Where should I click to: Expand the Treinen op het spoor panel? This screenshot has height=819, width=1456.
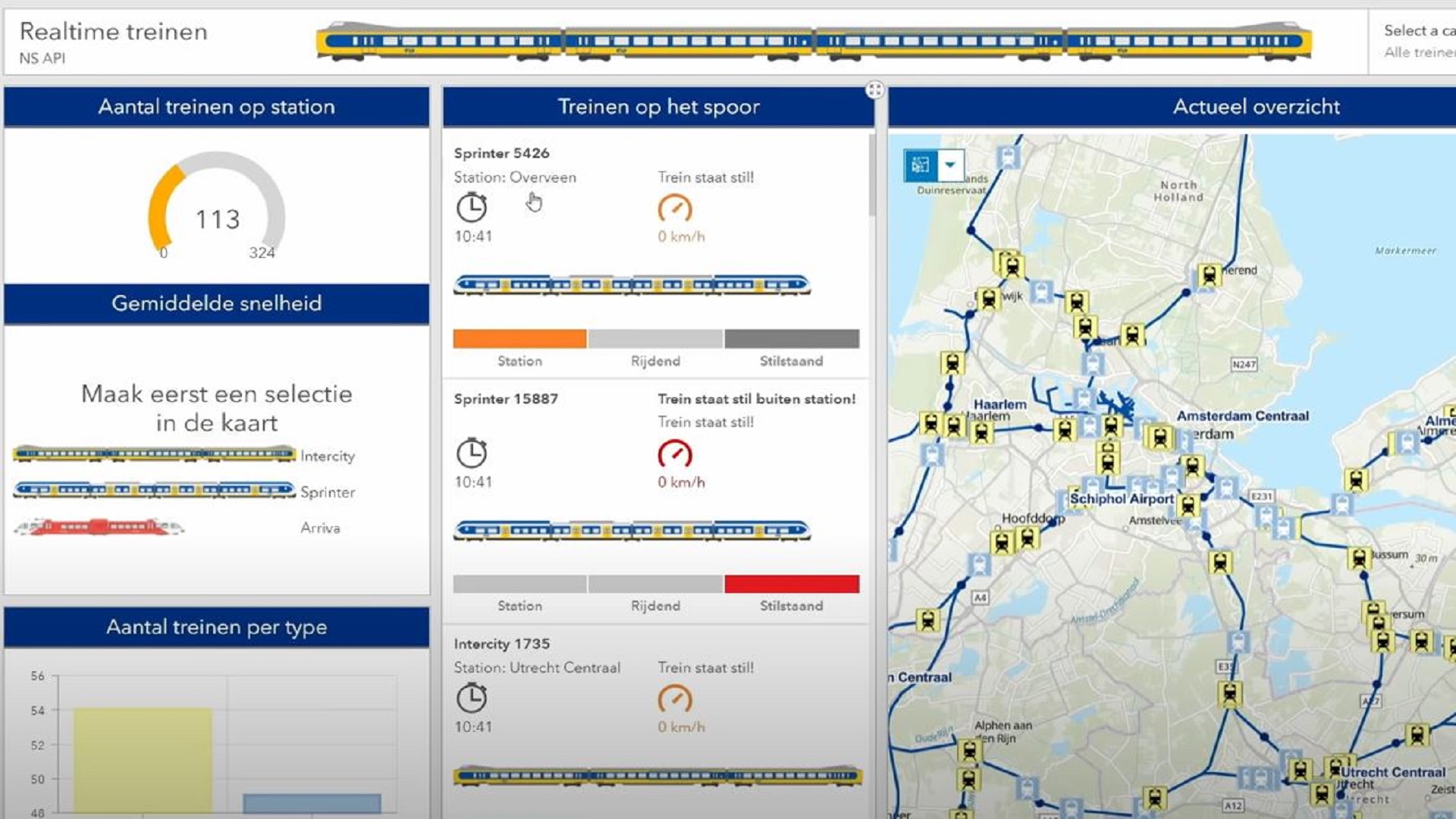coord(874,90)
